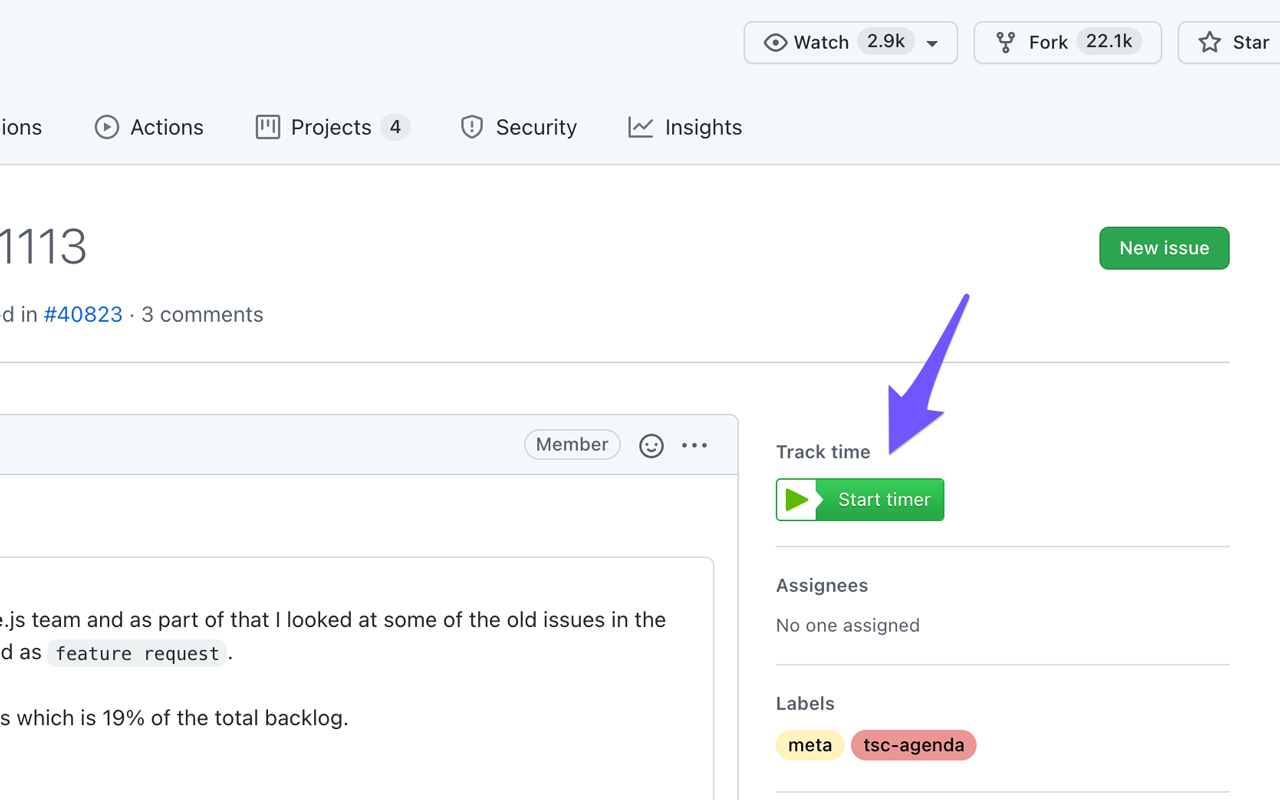The width and height of the screenshot is (1280, 800).
Task: Click the Assignees section heading
Action: pyautogui.click(x=822, y=585)
